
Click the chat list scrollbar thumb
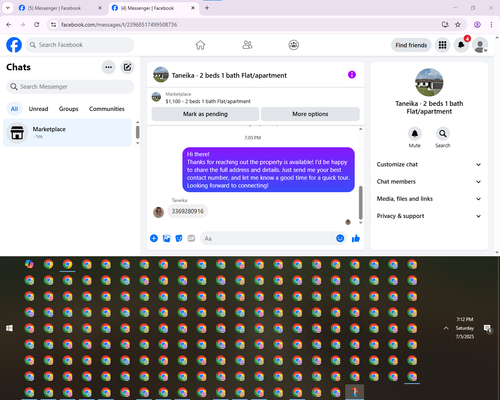coord(137,132)
